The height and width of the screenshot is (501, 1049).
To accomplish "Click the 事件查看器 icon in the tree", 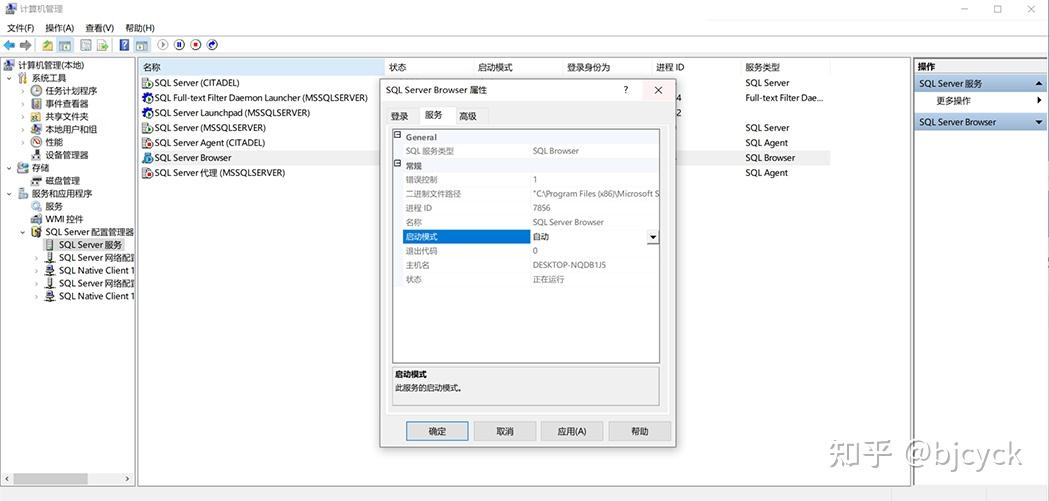I will coord(36,104).
